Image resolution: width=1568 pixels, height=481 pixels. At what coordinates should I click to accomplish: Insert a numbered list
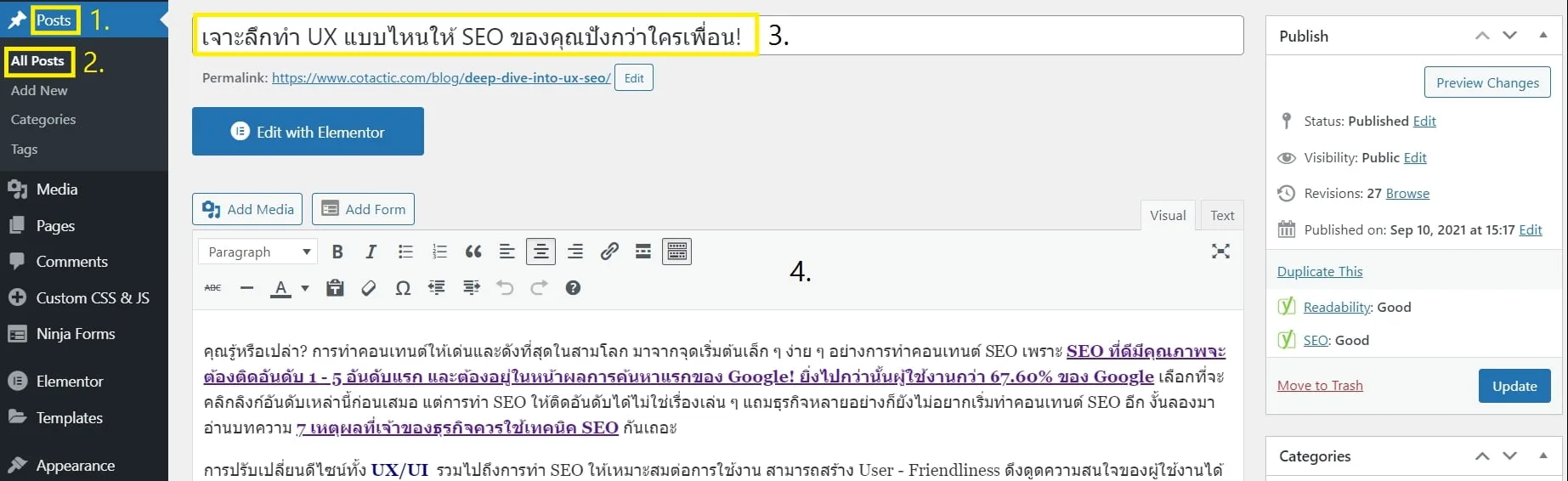pyautogui.click(x=439, y=252)
